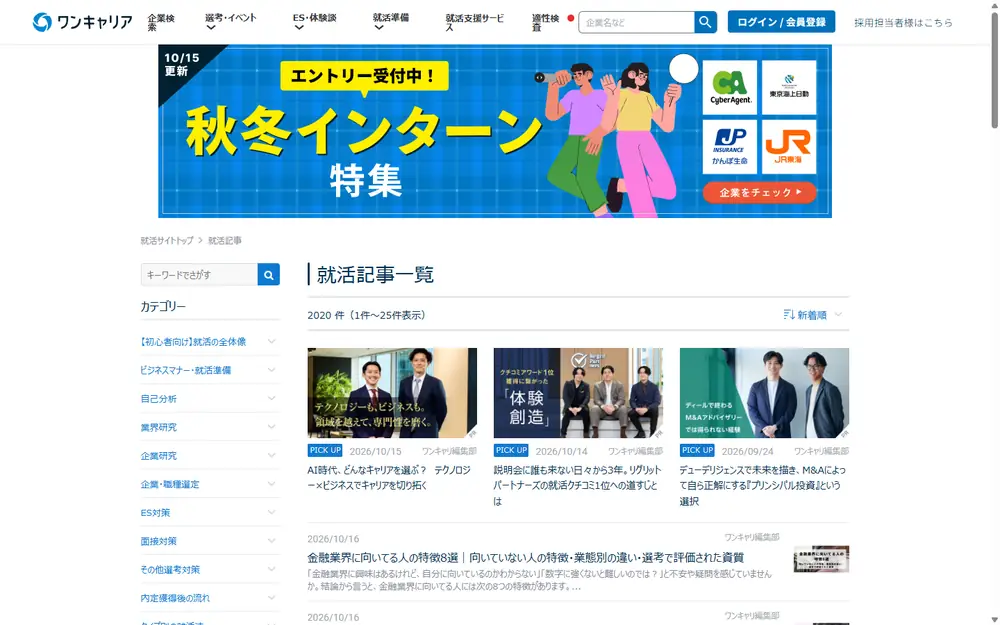The height and width of the screenshot is (625, 1000).
Task: Click the 金融業界 article small thumbnail
Action: click(821, 559)
